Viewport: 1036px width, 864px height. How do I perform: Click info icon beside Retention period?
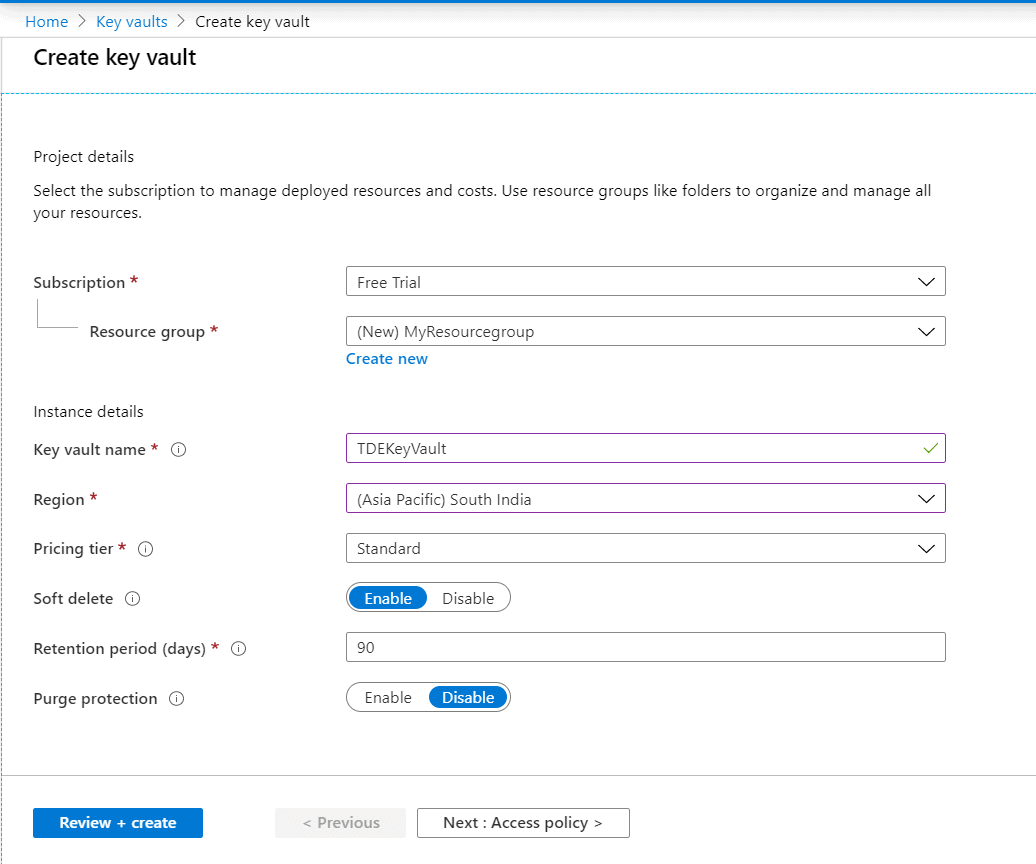pos(239,649)
